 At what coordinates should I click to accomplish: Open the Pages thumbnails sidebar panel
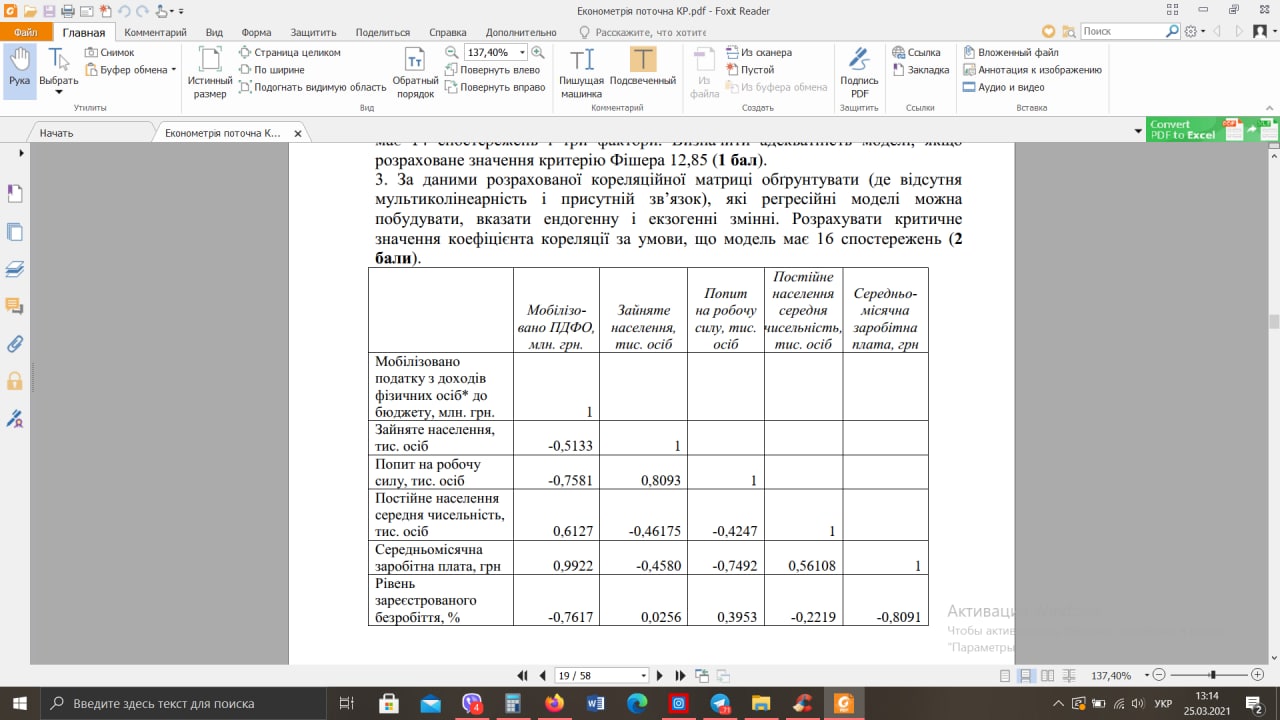coord(14,194)
